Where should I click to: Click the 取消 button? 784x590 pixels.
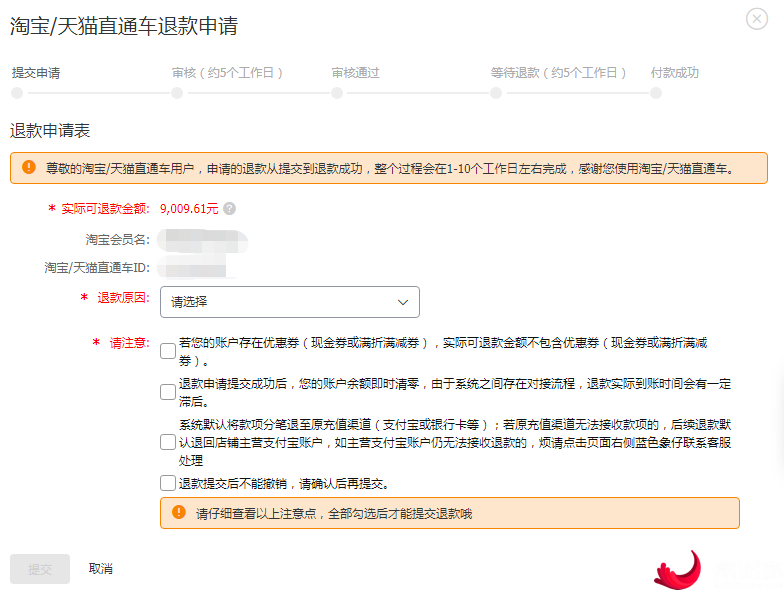[x=100, y=568]
